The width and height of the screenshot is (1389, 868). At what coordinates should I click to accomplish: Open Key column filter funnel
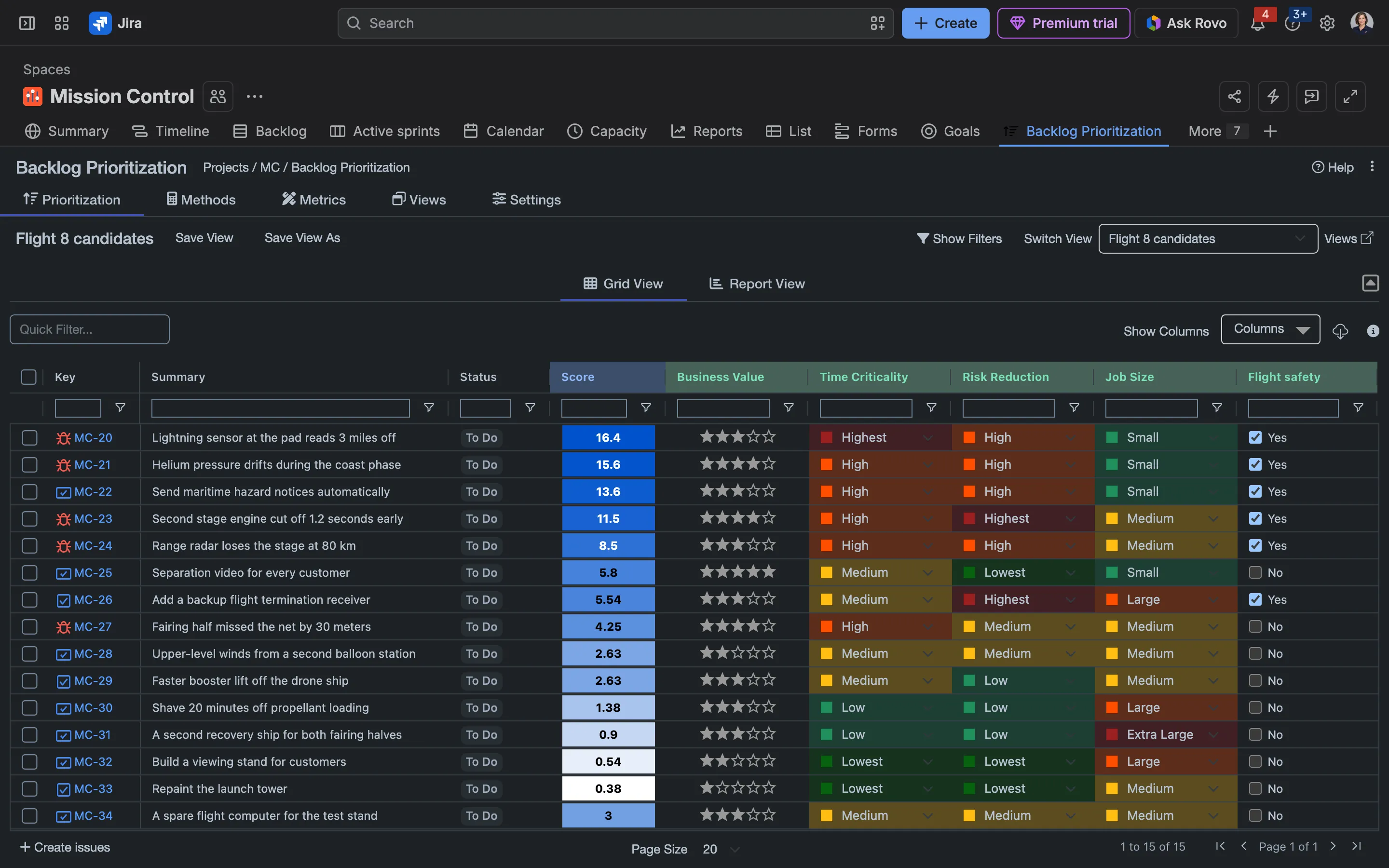pyautogui.click(x=120, y=407)
